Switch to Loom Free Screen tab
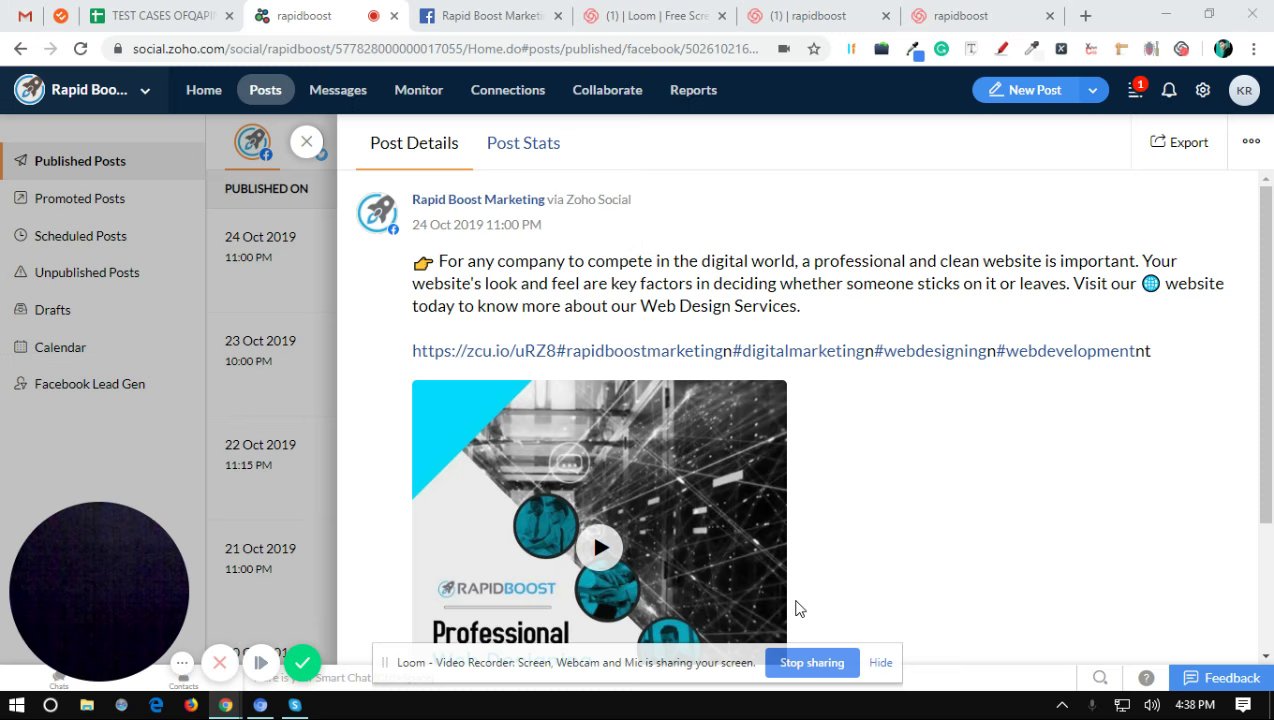This screenshot has width=1274, height=720. [655, 16]
